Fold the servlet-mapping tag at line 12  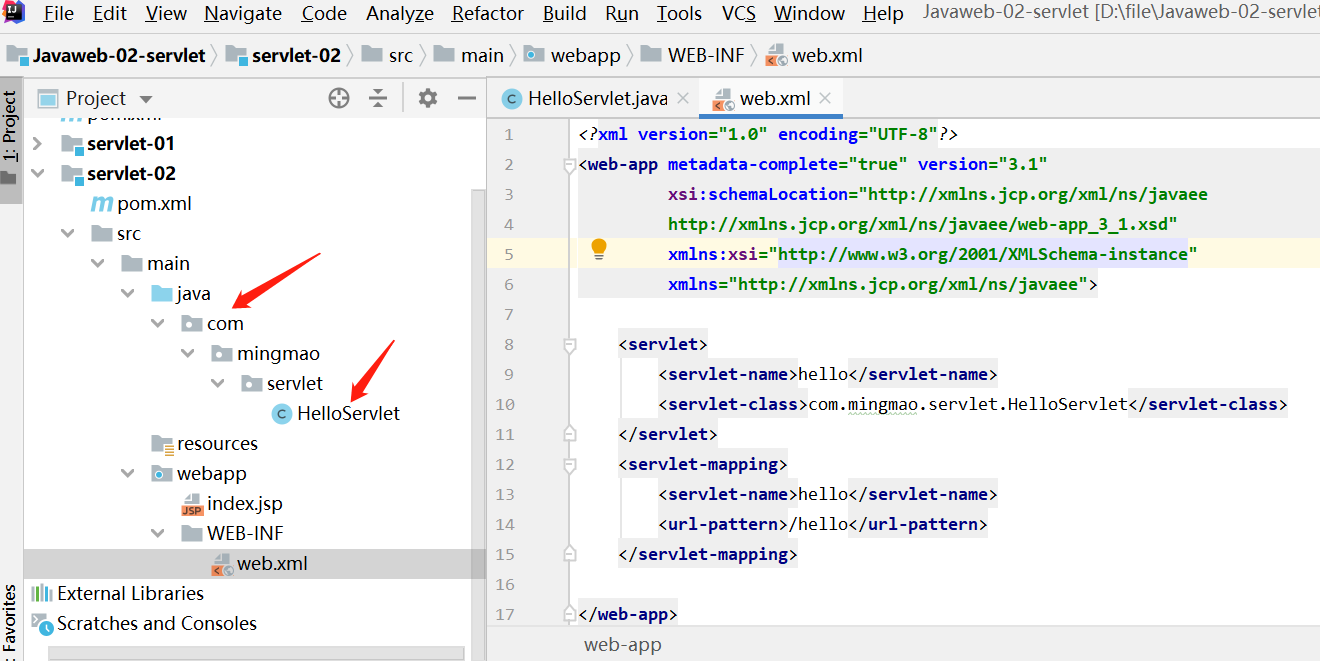pos(569,465)
